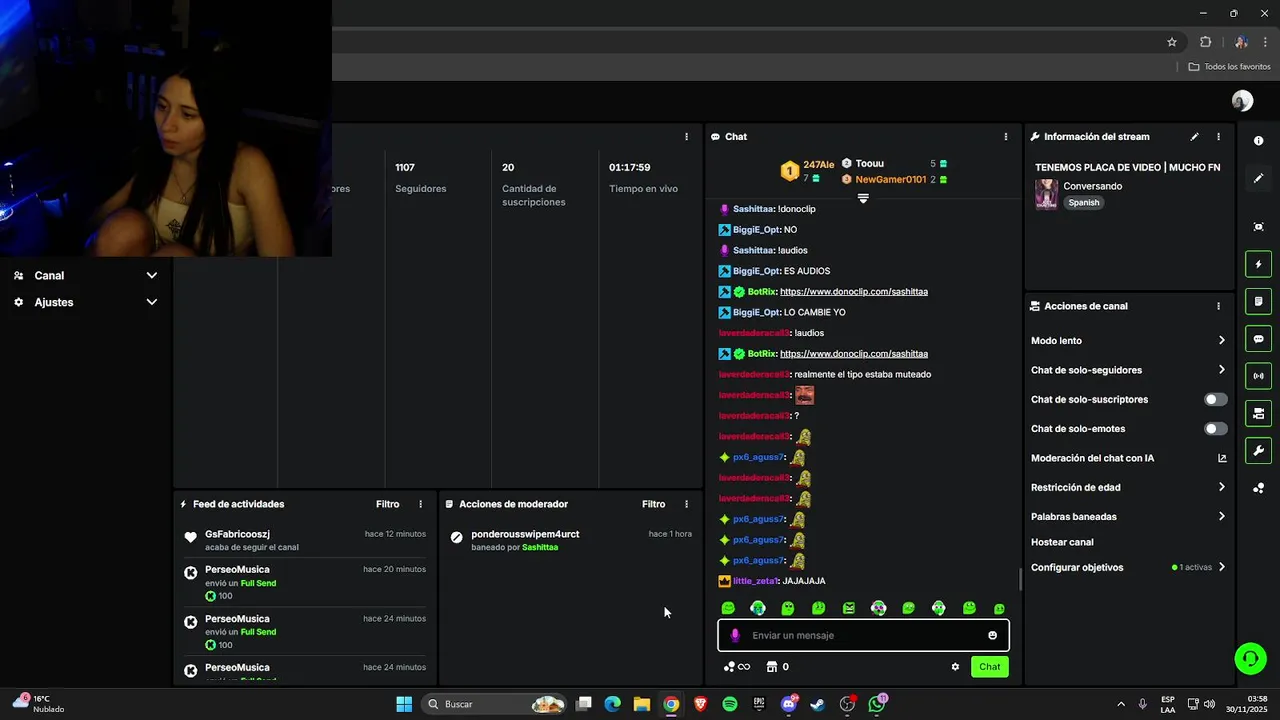Open the user profile avatar menu
This screenshot has height=720, width=1280.
point(1242,101)
